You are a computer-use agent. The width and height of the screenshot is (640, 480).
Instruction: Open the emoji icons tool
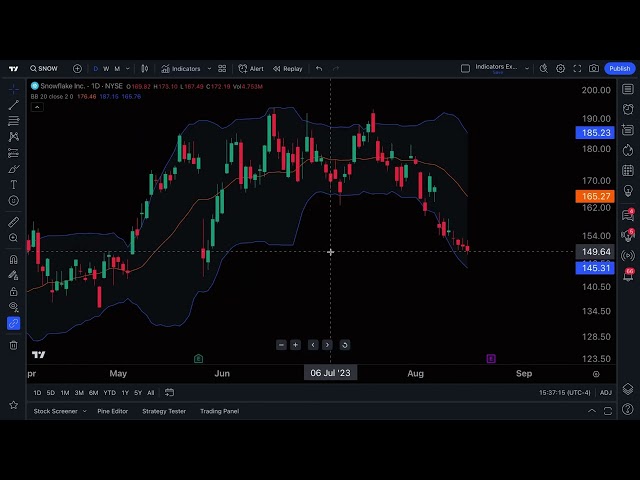13,200
